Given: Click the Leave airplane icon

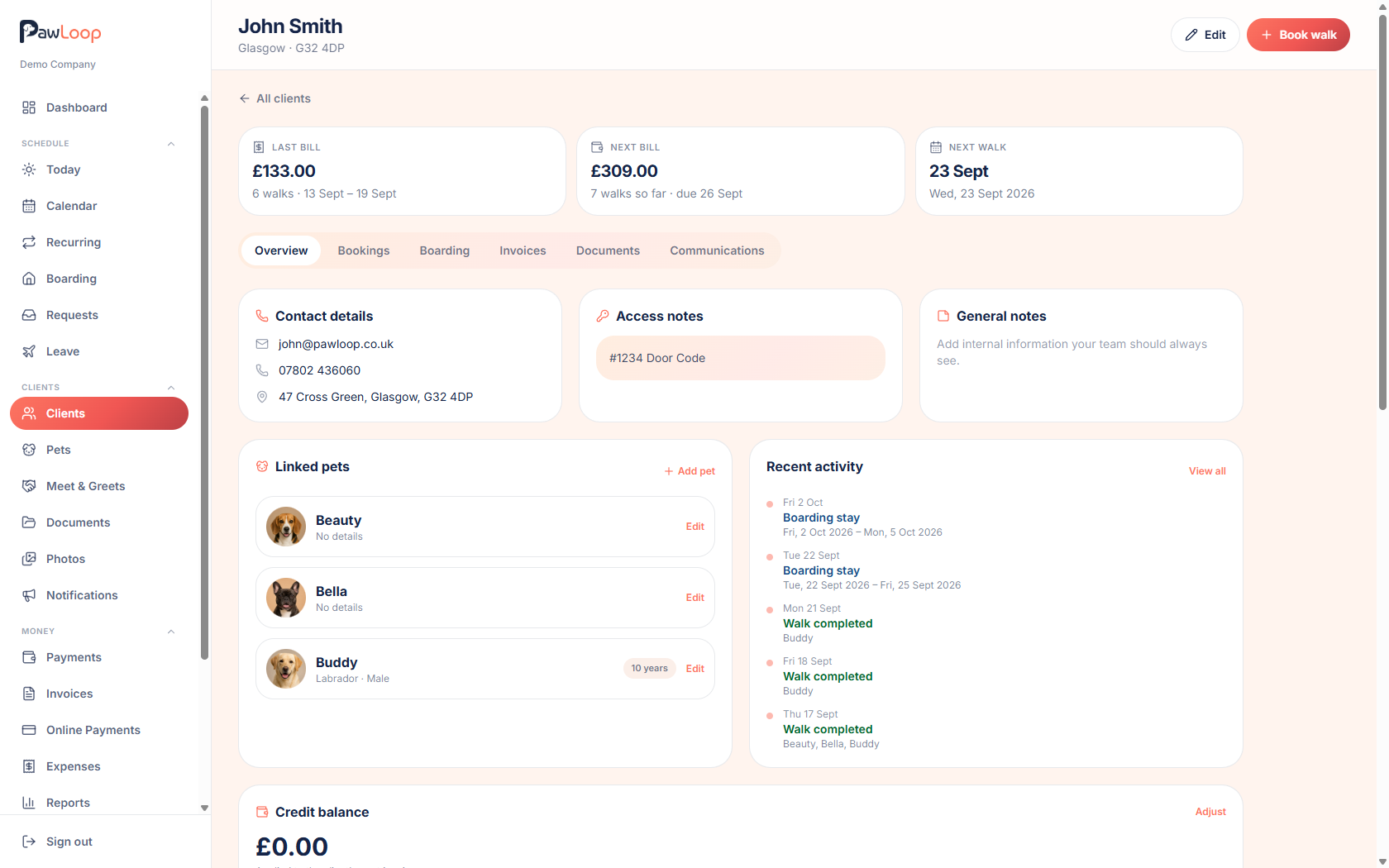Looking at the screenshot, I should 29,351.
